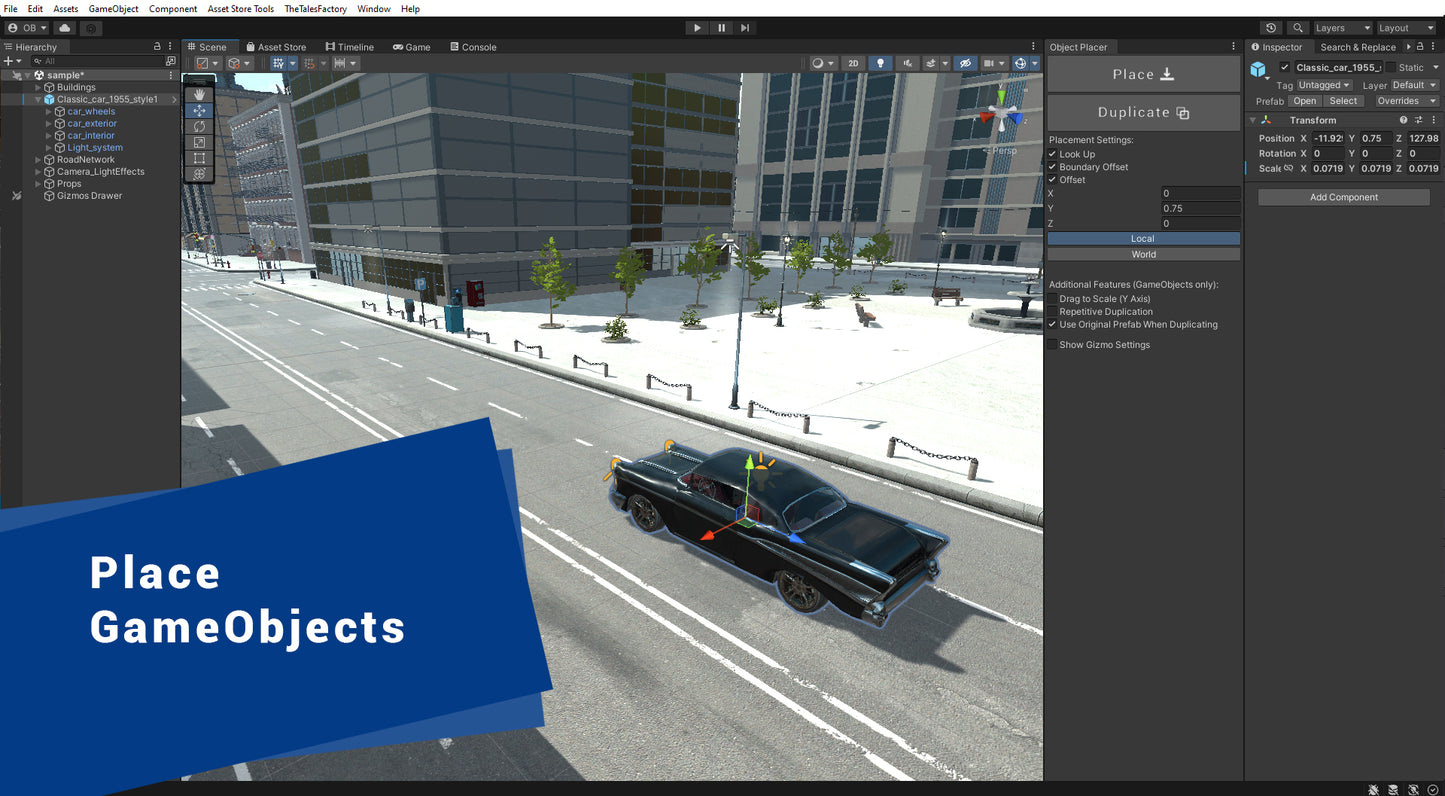Toggle 2D view mode in Scene
The width and height of the screenshot is (1445, 796).
(853, 63)
